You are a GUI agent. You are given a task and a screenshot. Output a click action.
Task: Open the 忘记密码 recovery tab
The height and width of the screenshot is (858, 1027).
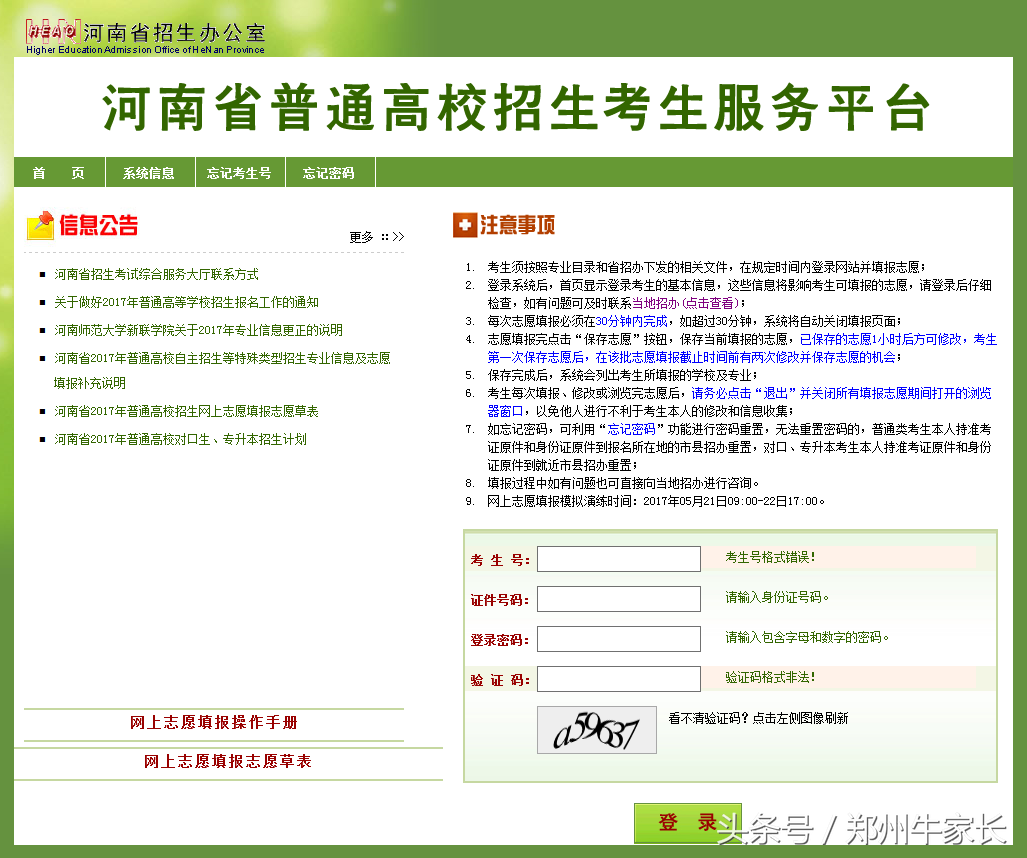pyautogui.click(x=330, y=171)
